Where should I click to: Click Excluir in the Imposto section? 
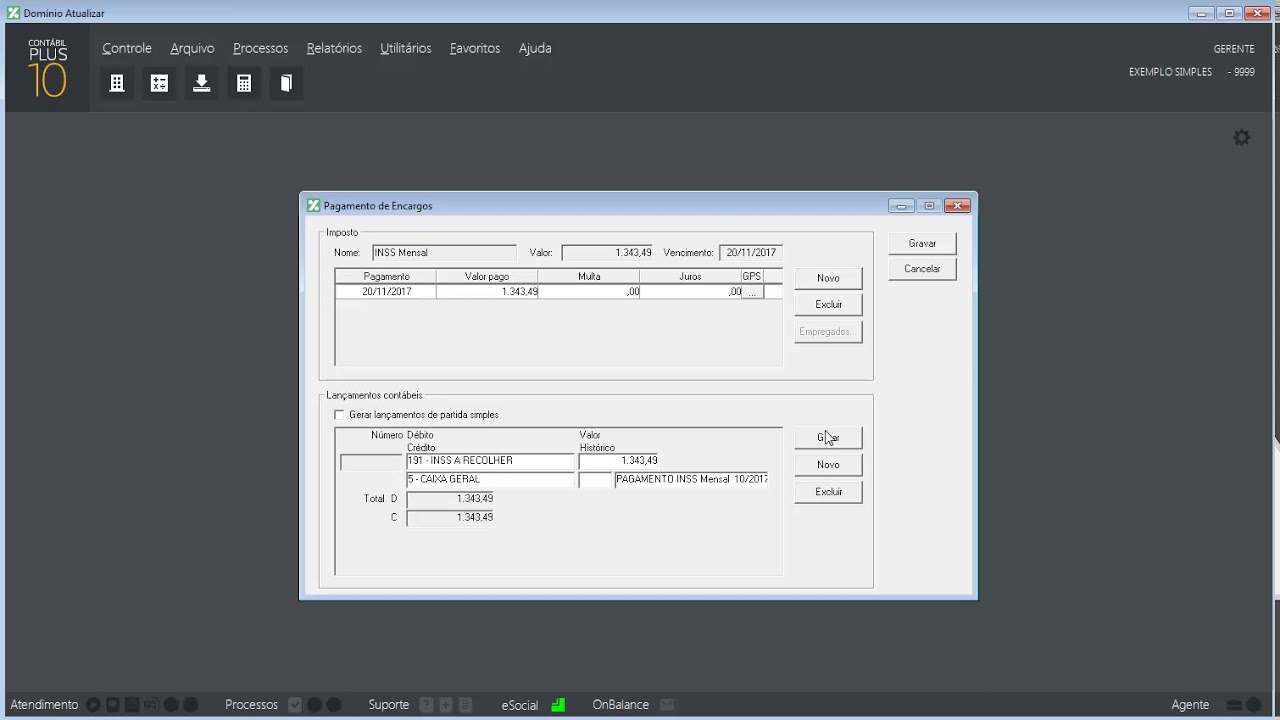coord(828,304)
